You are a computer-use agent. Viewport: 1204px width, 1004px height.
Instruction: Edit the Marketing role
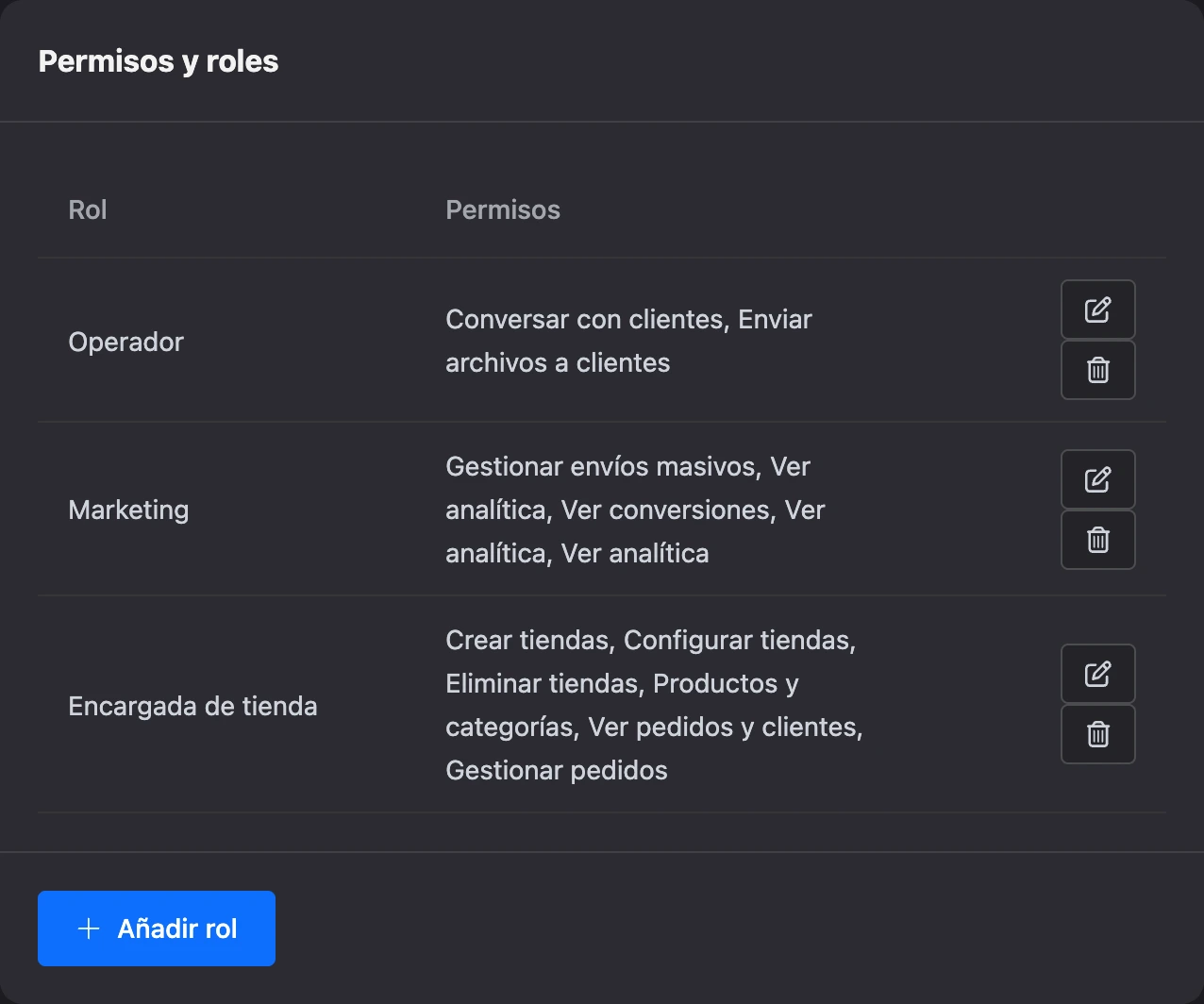point(1098,479)
